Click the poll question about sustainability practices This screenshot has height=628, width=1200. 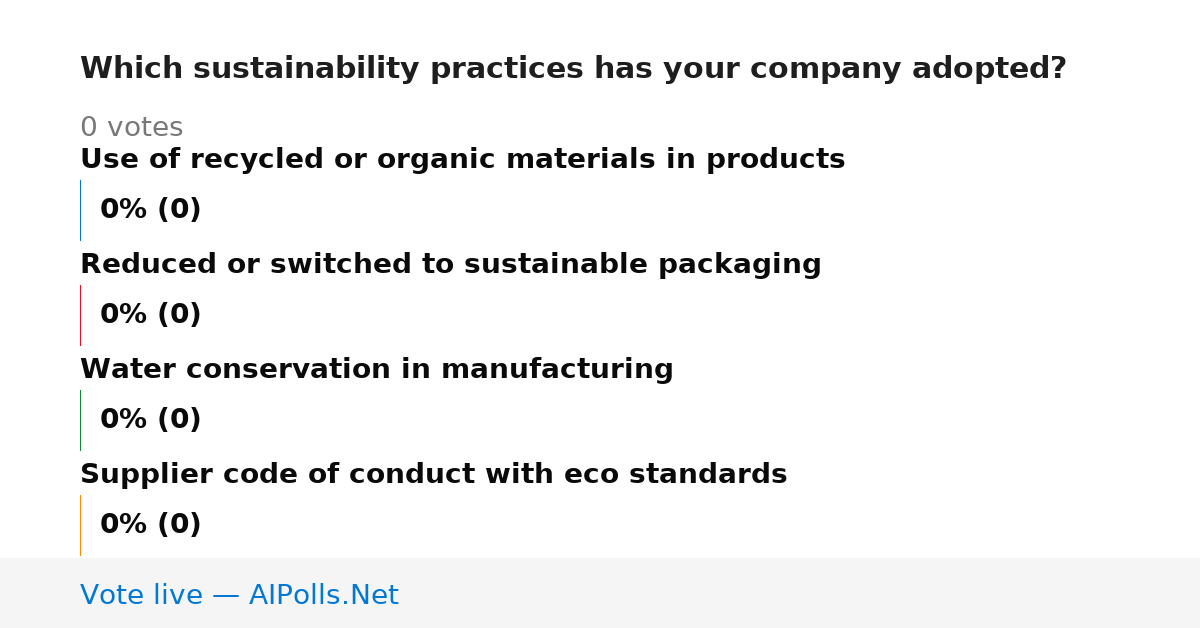[x=573, y=69]
